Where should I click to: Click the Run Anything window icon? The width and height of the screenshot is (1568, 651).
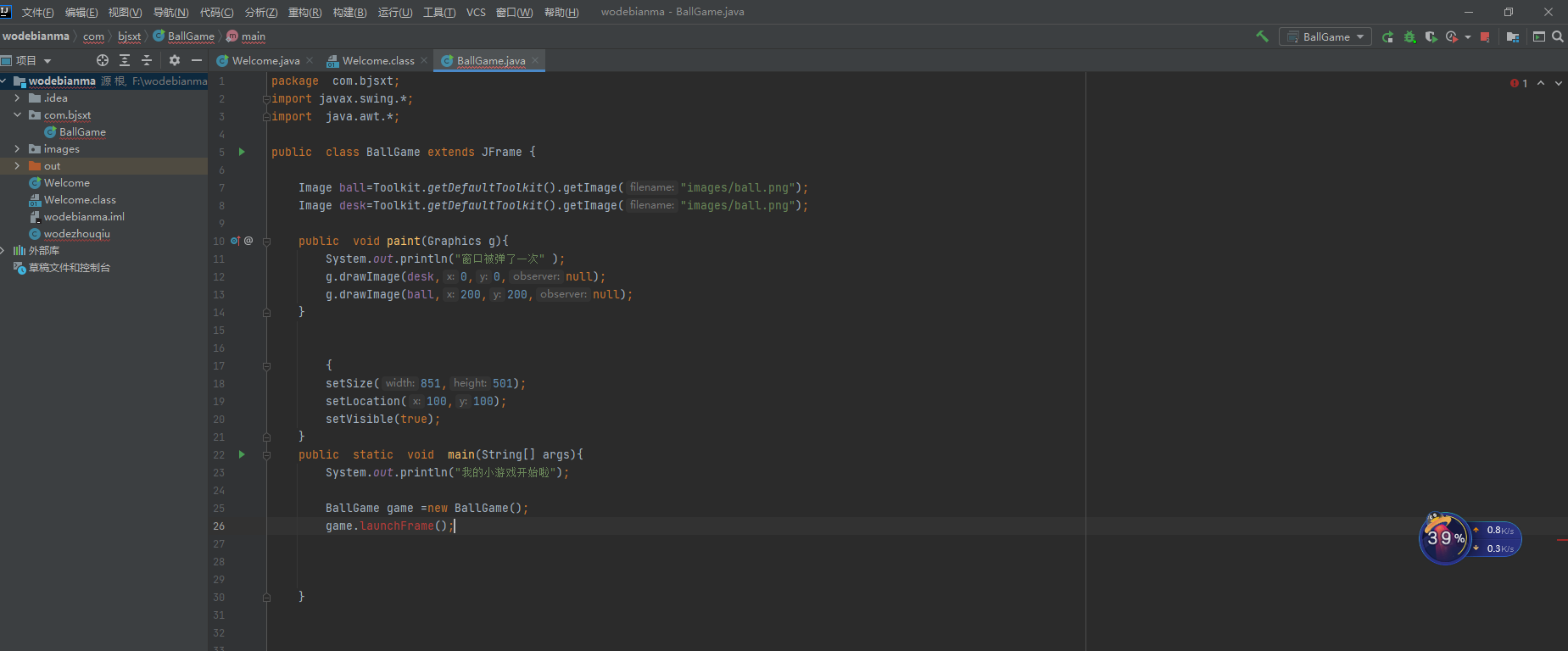pos(1539,36)
